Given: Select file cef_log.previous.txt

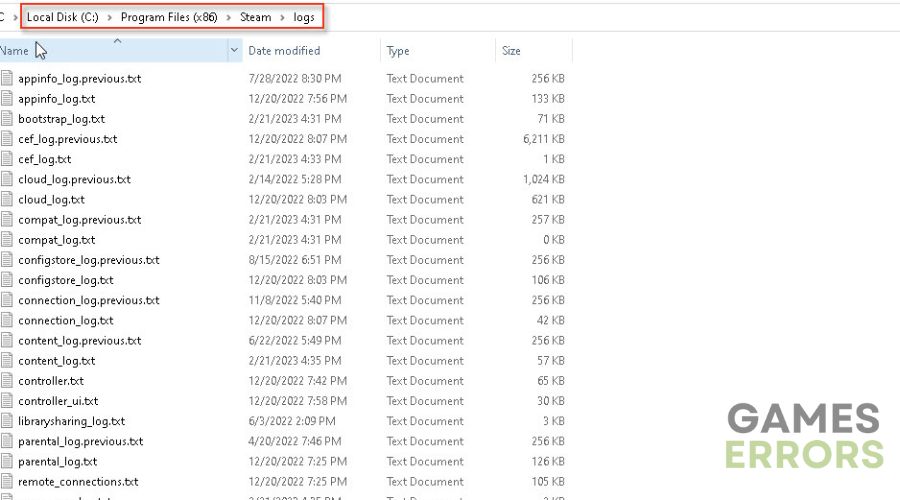Looking at the screenshot, I should coord(68,139).
